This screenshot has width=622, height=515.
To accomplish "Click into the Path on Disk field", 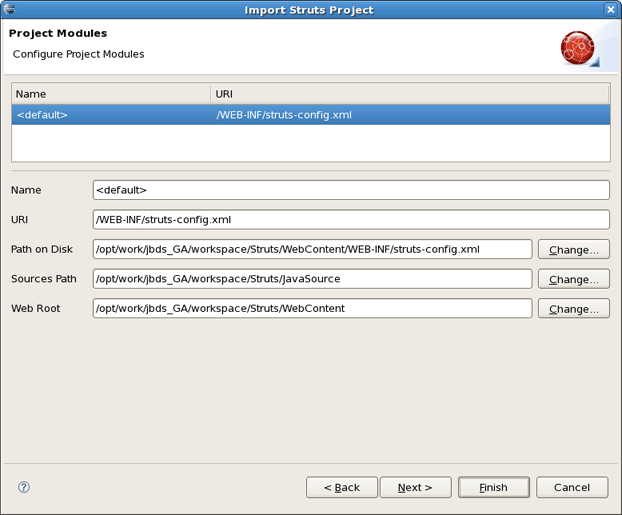I will pyautogui.click(x=312, y=250).
